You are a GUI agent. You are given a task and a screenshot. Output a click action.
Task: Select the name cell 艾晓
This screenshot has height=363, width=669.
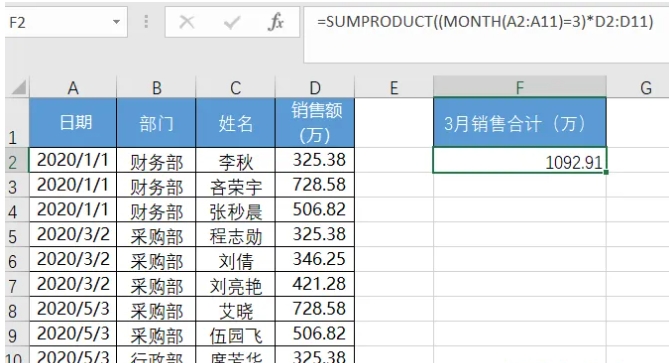tap(236, 309)
